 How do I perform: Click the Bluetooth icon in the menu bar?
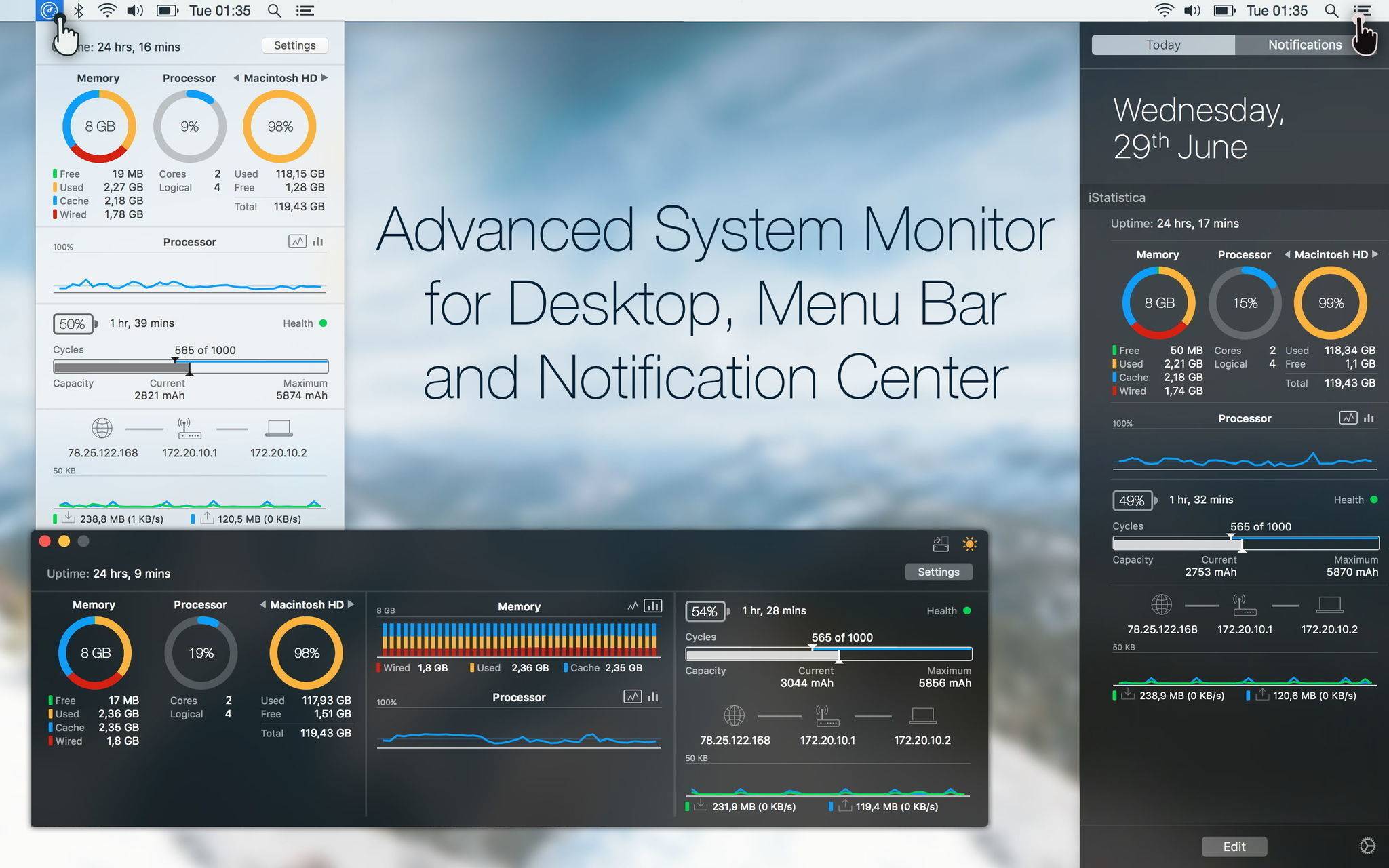pyautogui.click(x=79, y=10)
